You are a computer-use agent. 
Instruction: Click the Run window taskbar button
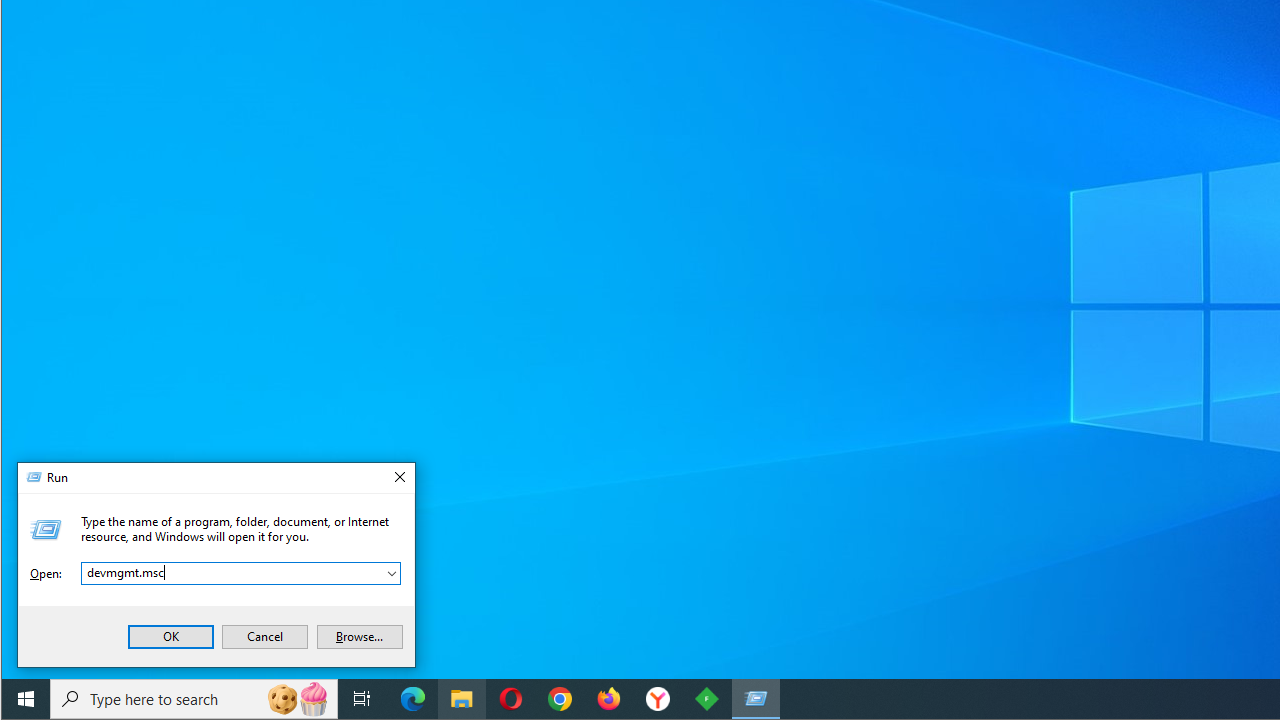pyautogui.click(x=755, y=698)
